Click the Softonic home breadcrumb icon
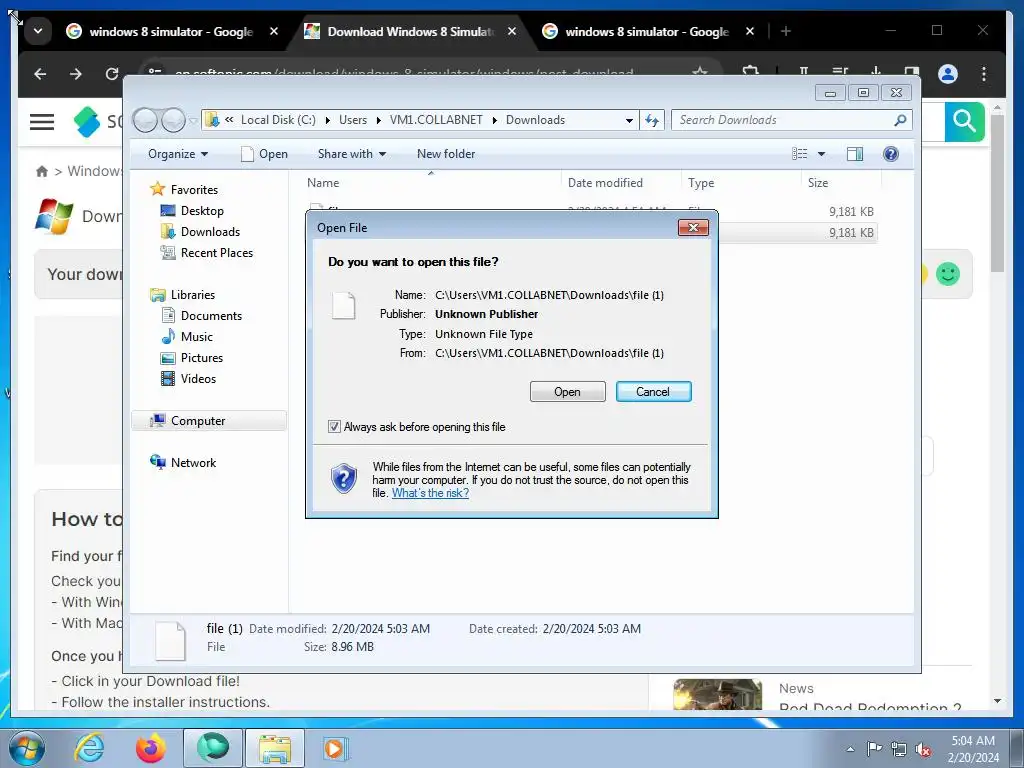Image resolution: width=1024 pixels, height=768 pixels. point(42,171)
